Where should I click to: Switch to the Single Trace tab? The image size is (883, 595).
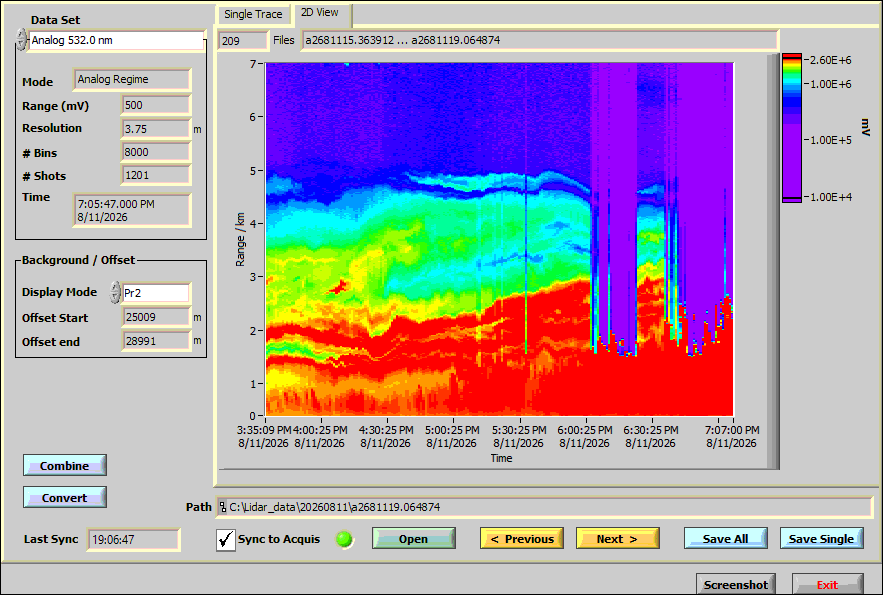(x=253, y=14)
